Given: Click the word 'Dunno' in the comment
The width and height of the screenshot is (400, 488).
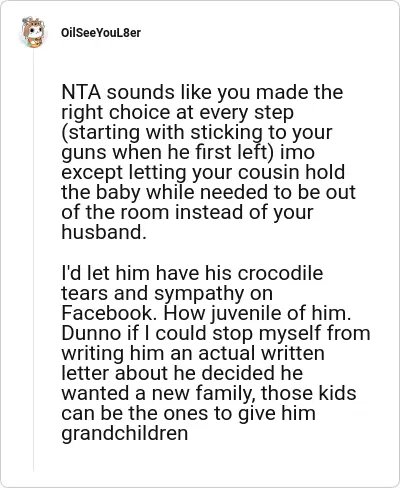Looking at the screenshot, I should click(91, 333).
